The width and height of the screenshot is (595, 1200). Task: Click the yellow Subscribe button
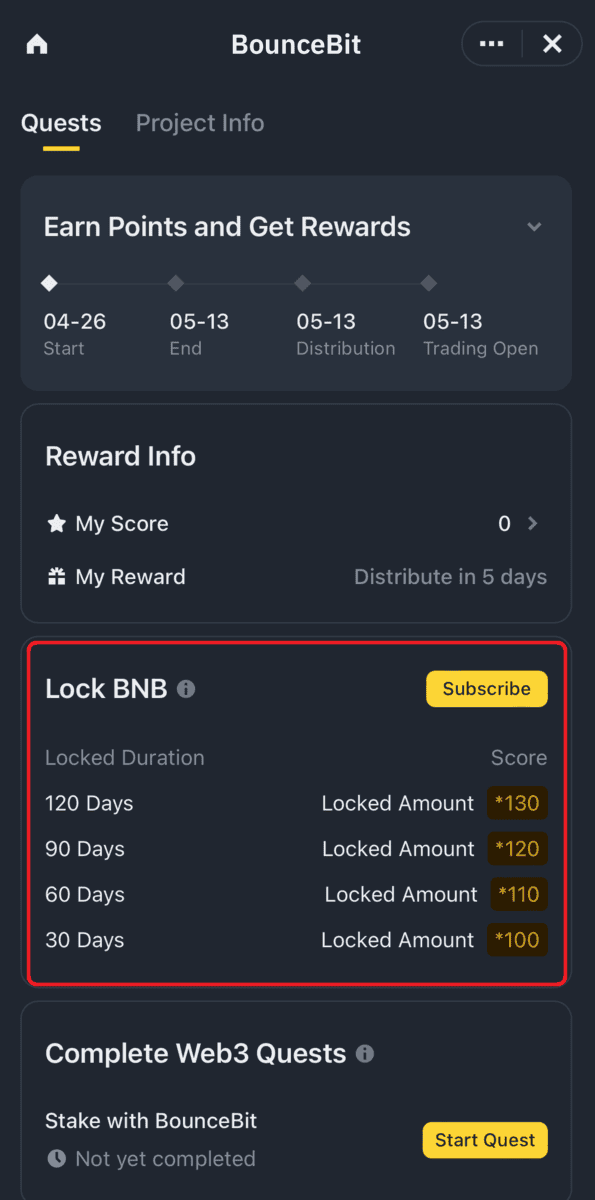pos(487,689)
